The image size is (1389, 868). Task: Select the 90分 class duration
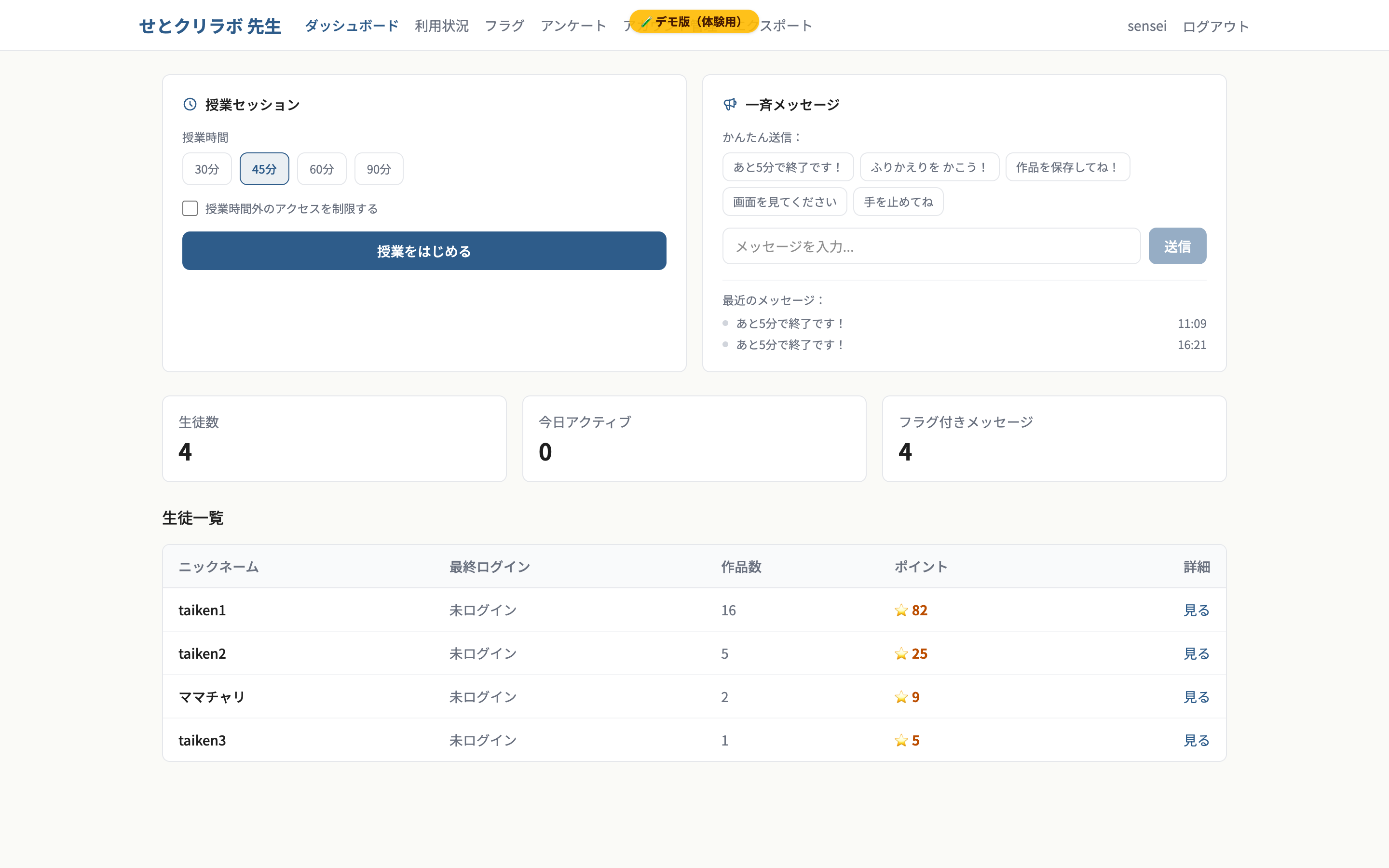click(x=379, y=169)
